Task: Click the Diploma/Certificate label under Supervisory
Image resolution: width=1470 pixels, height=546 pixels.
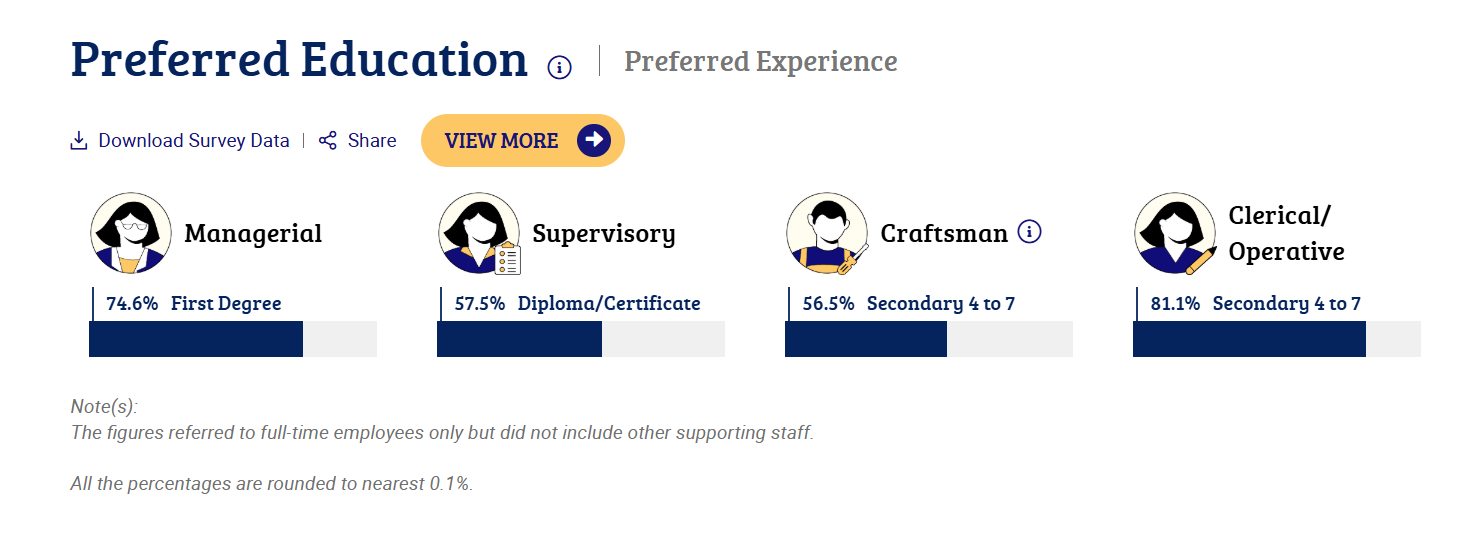Action: tap(609, 303)
